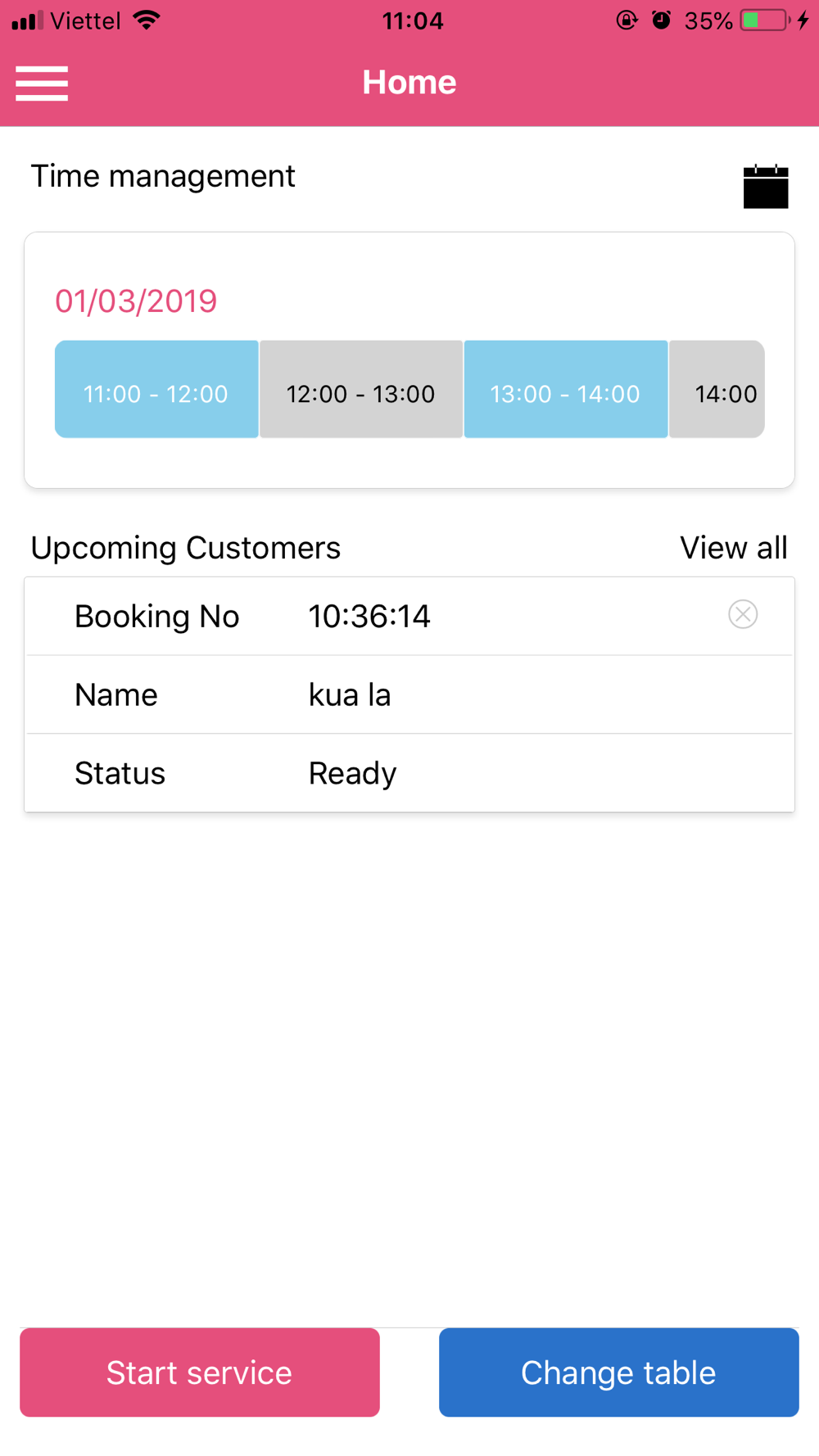Tap the Change table button
This screenshot has width=819, height=1456.
tap(619, 1372)
